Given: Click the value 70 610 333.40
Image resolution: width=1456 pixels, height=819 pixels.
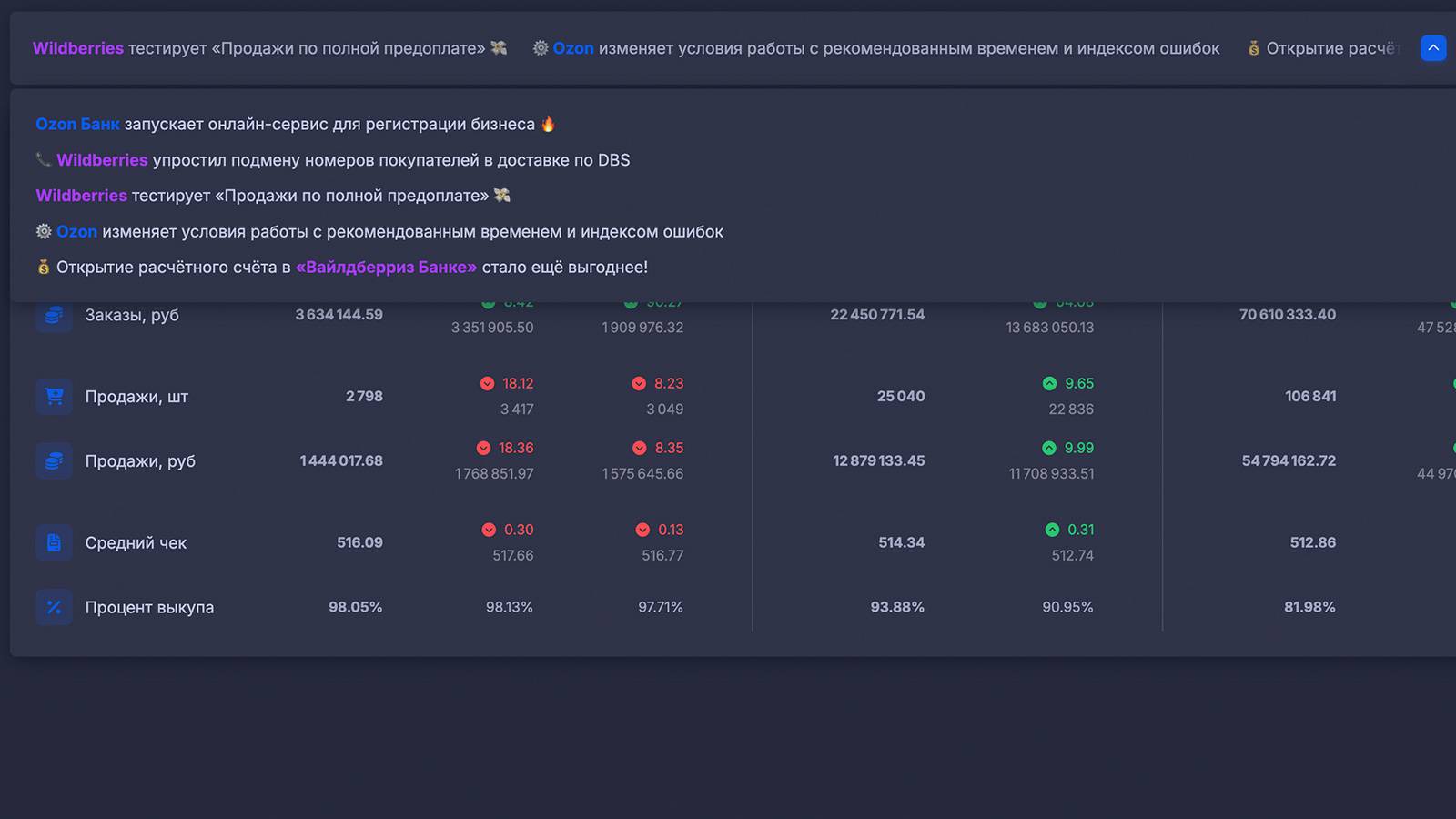Looking at the screenshot, I should click(1288, 315).
